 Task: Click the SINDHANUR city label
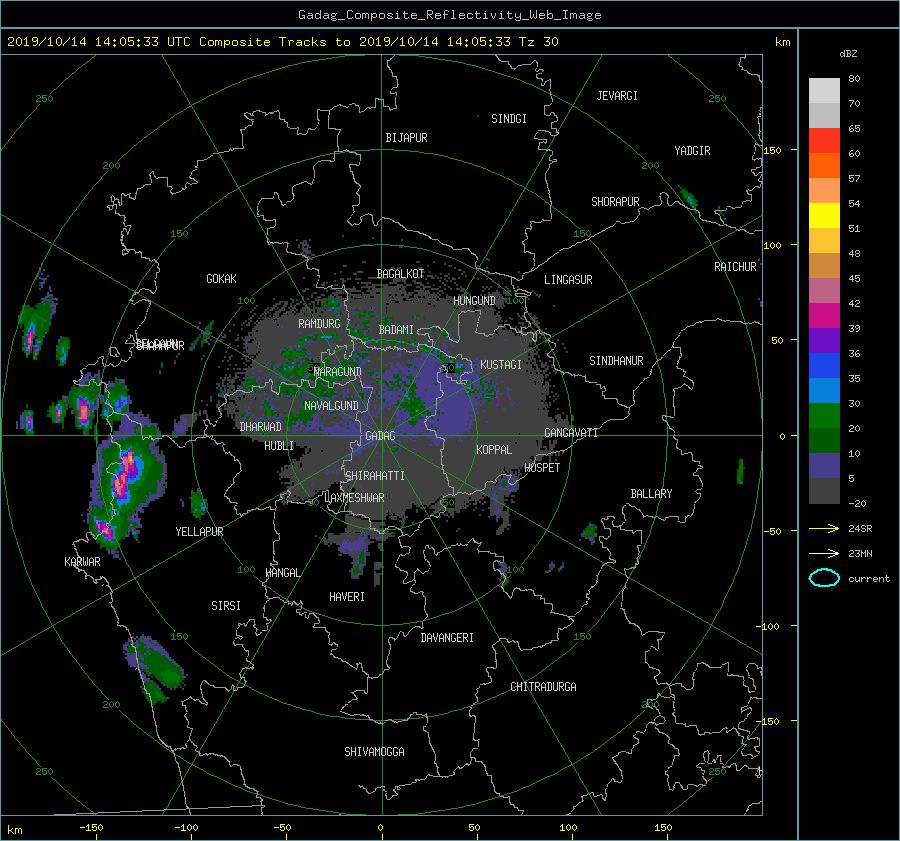pos(616,361)
